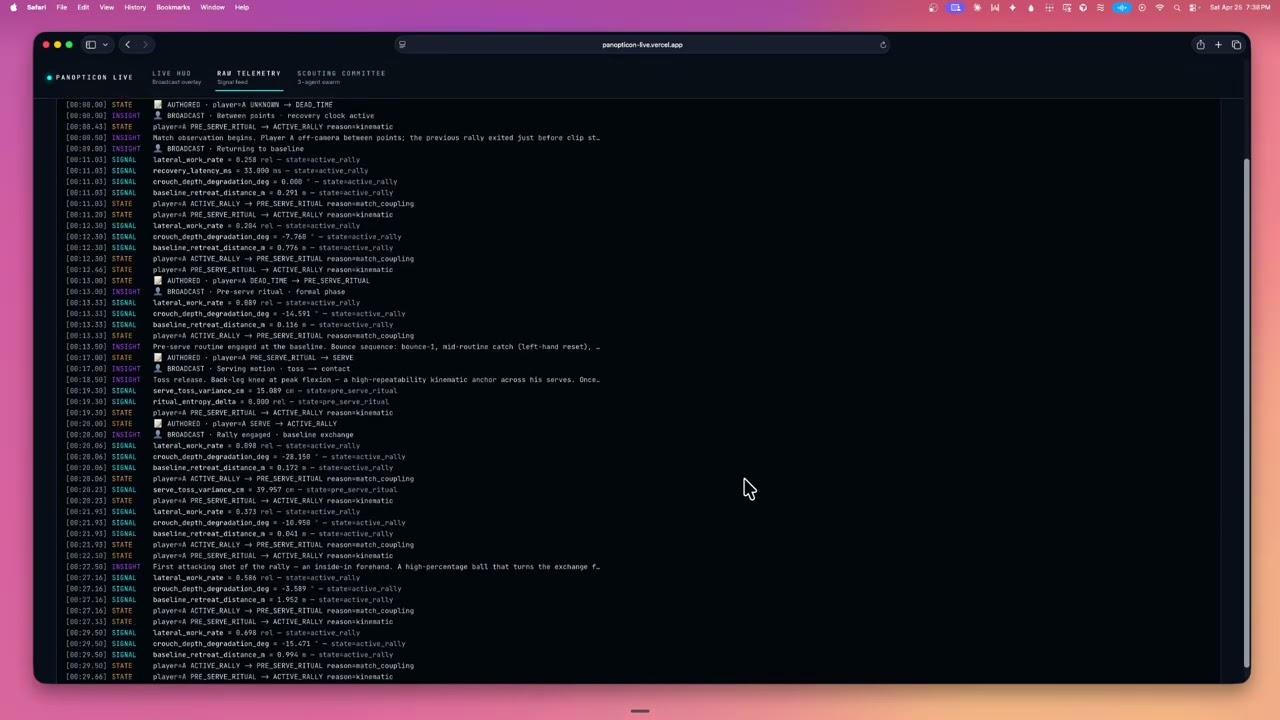Click the play-circle menu bar icon

(x=1142, y=7)
